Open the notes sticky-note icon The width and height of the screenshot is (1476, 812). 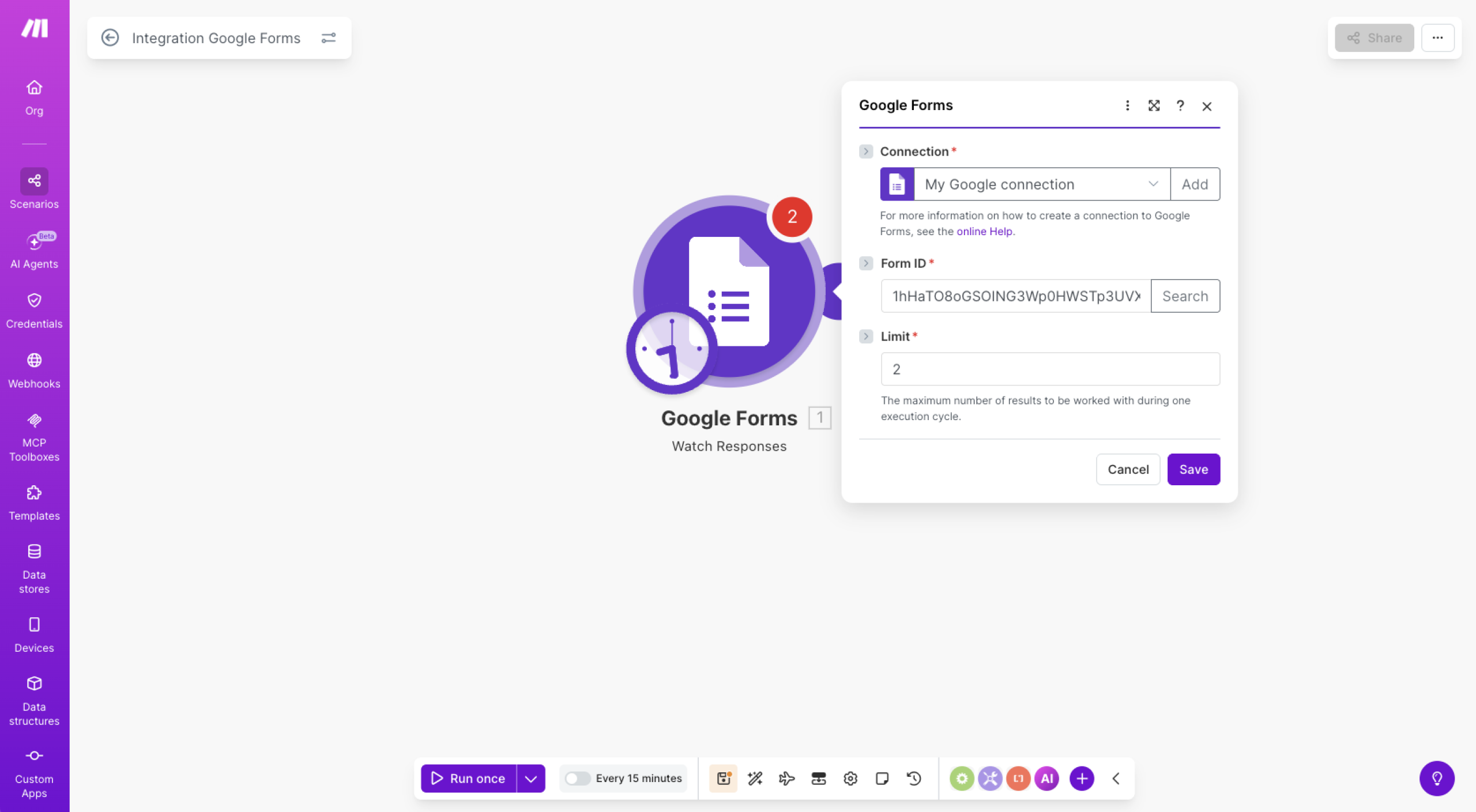coord(882,779)
